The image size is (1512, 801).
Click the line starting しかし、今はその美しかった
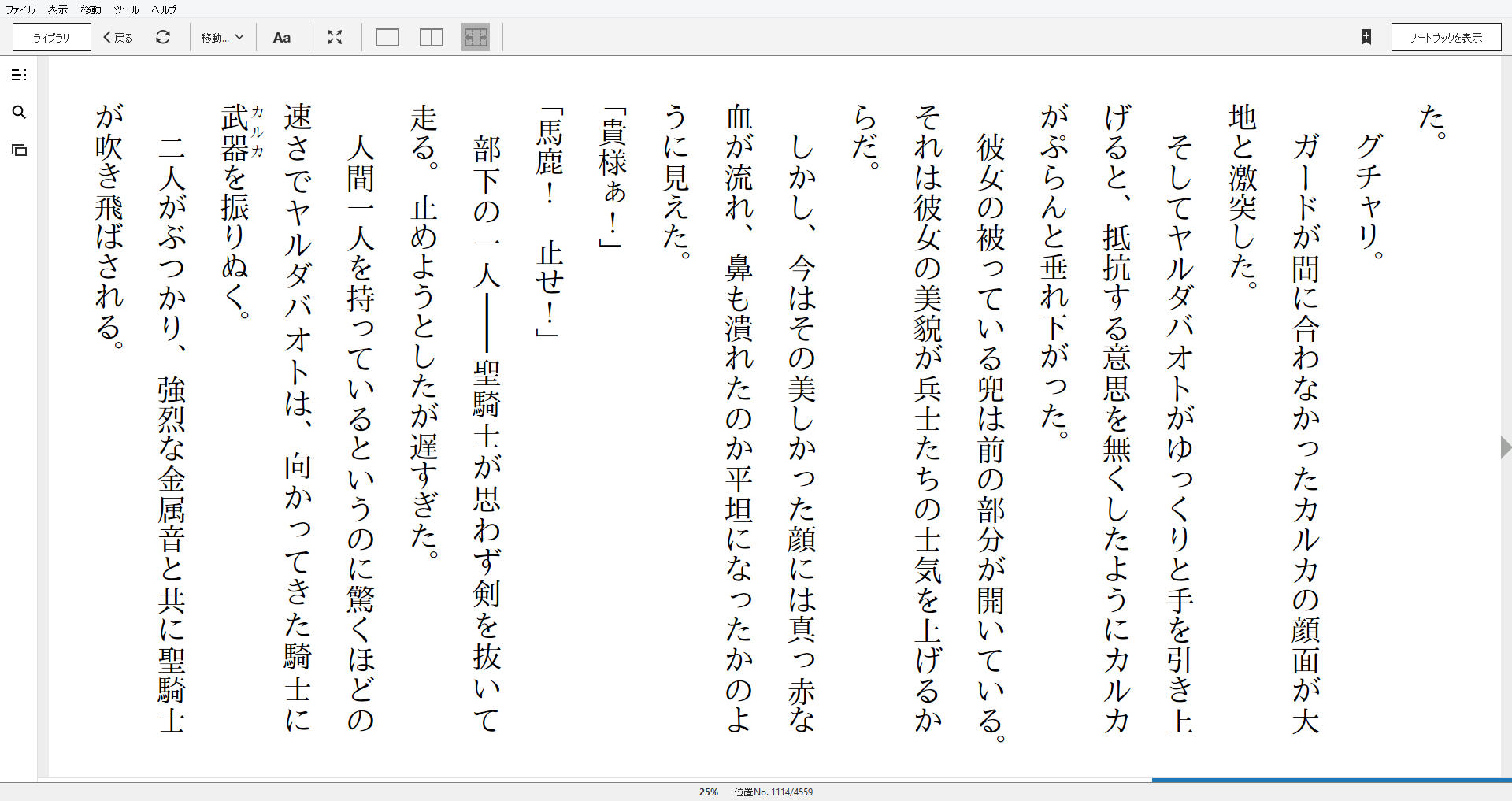point(802,433)
